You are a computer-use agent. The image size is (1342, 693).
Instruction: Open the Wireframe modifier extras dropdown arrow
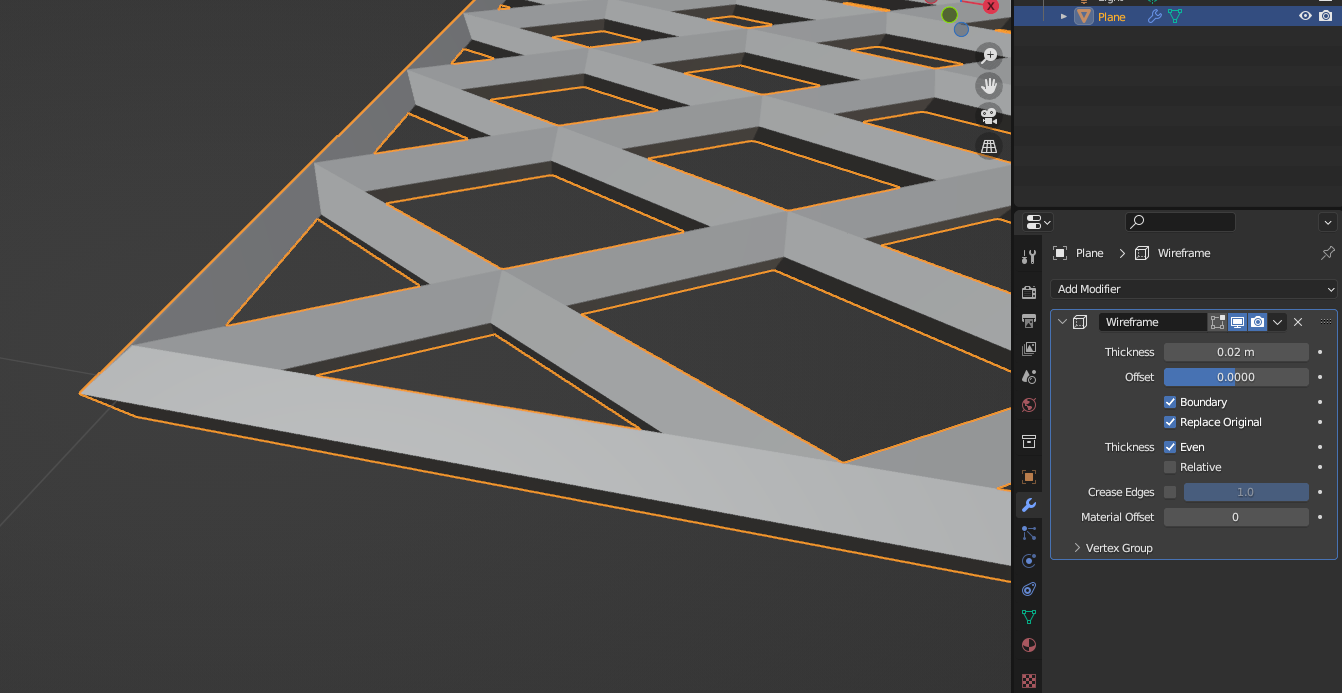[1277, 322]
